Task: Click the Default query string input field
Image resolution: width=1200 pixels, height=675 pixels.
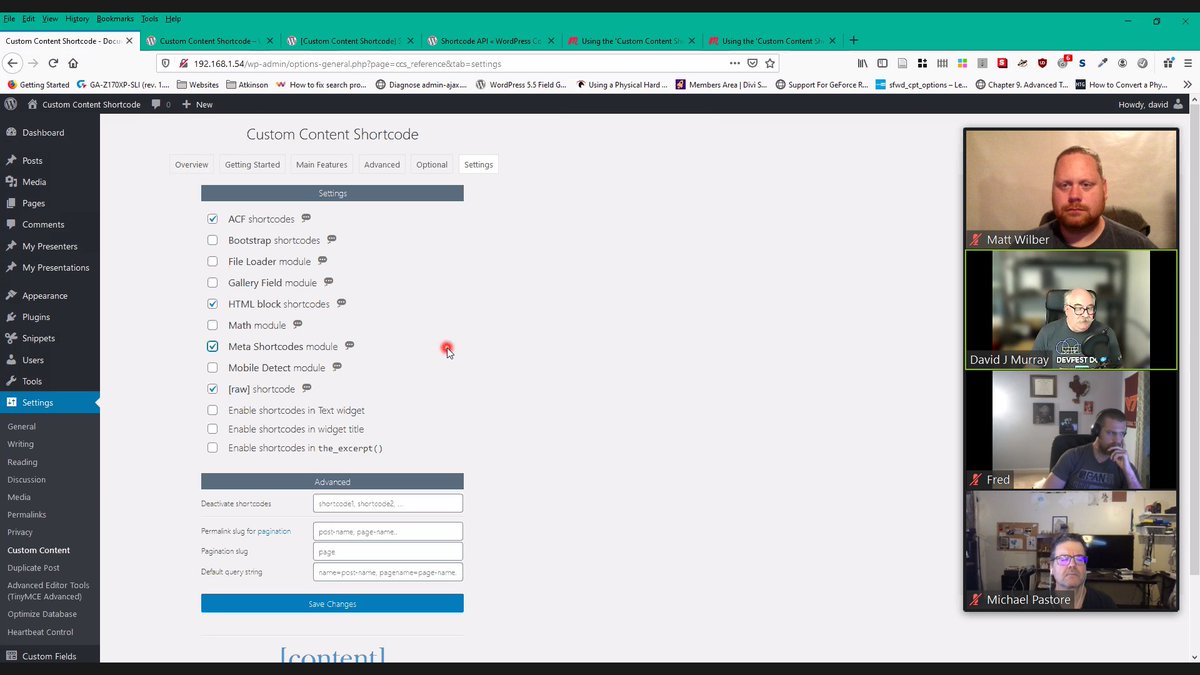Action: (x=388, y=572)
